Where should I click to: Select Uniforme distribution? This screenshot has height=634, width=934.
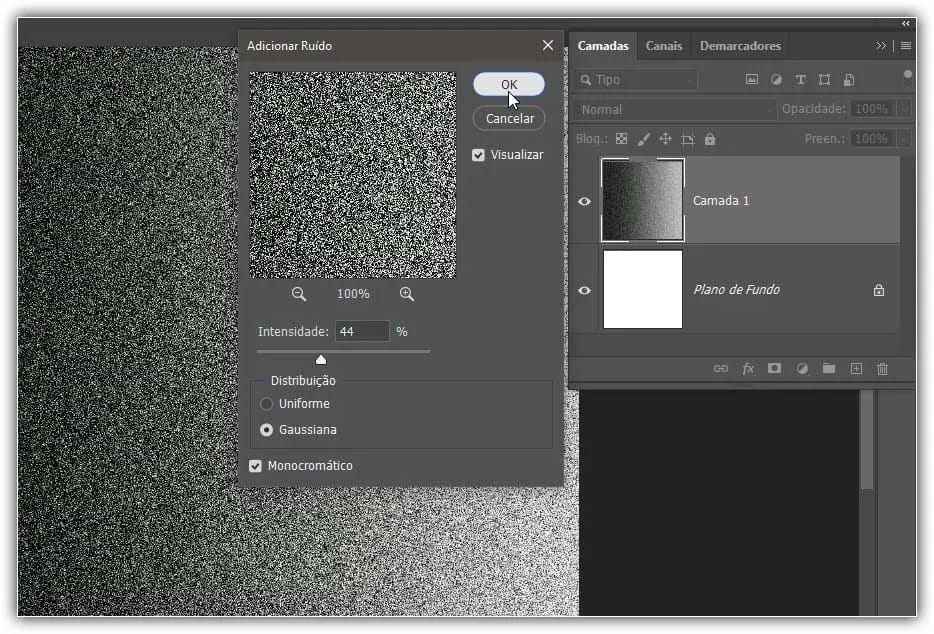(x=266, y=404)
